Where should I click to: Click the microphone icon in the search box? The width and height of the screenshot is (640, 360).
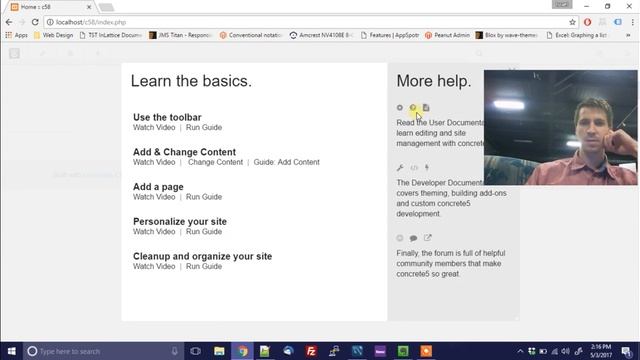[x=175, y=351]
